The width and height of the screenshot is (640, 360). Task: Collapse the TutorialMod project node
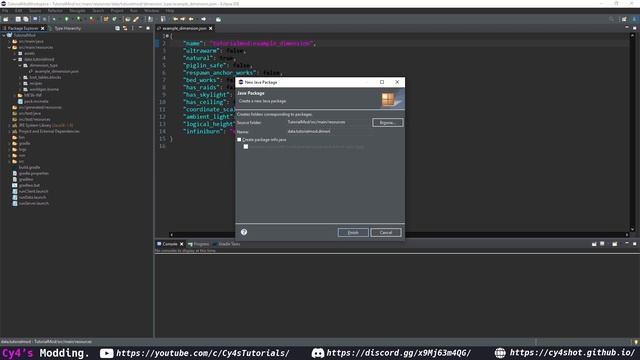(x=4, y=36)
